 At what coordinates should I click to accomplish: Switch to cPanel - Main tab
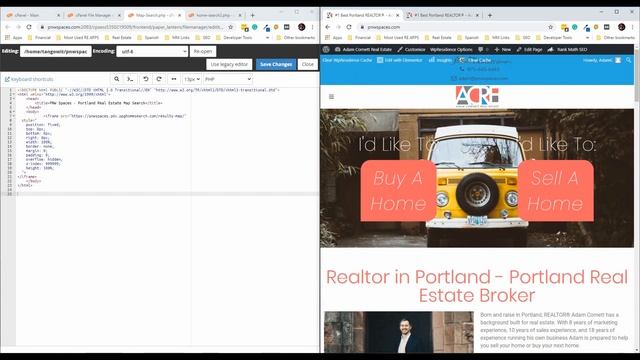click(x=32, y=15)
